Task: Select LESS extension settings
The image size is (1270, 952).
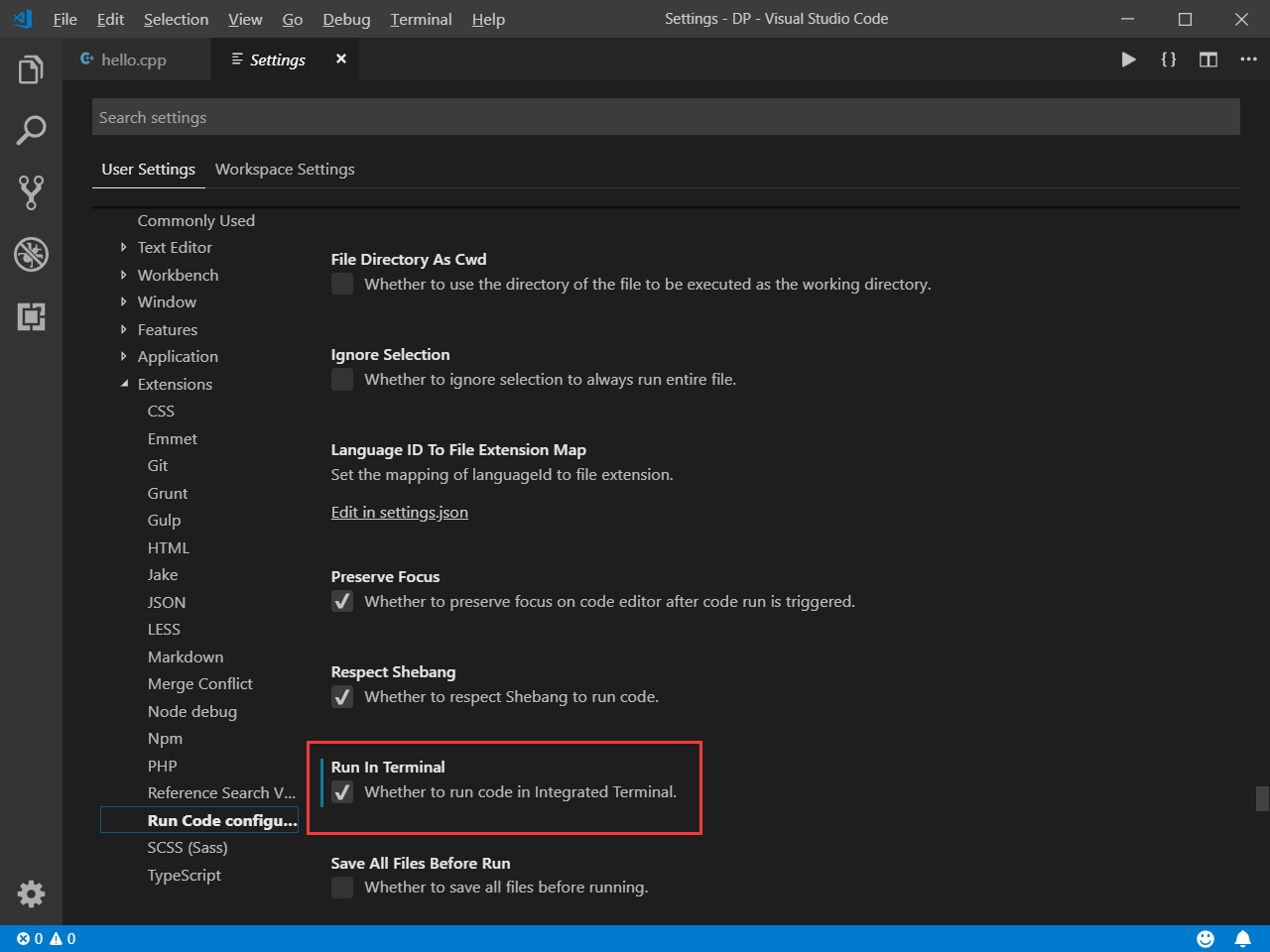Action: [164, 629]
